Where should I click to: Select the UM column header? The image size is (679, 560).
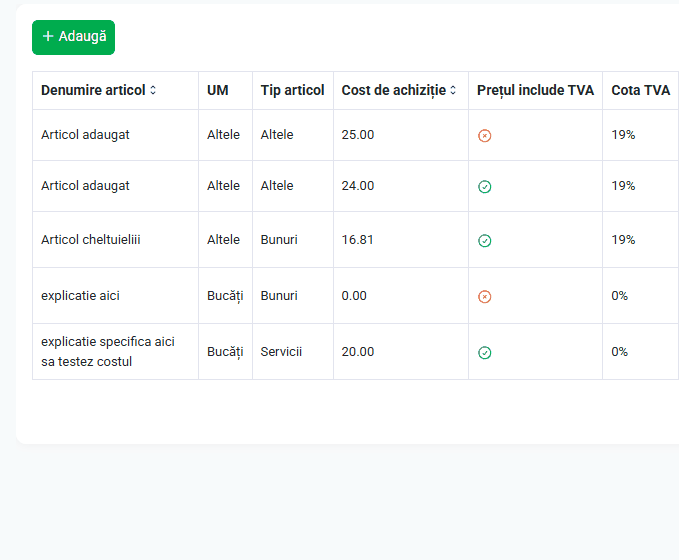(225, 90)
